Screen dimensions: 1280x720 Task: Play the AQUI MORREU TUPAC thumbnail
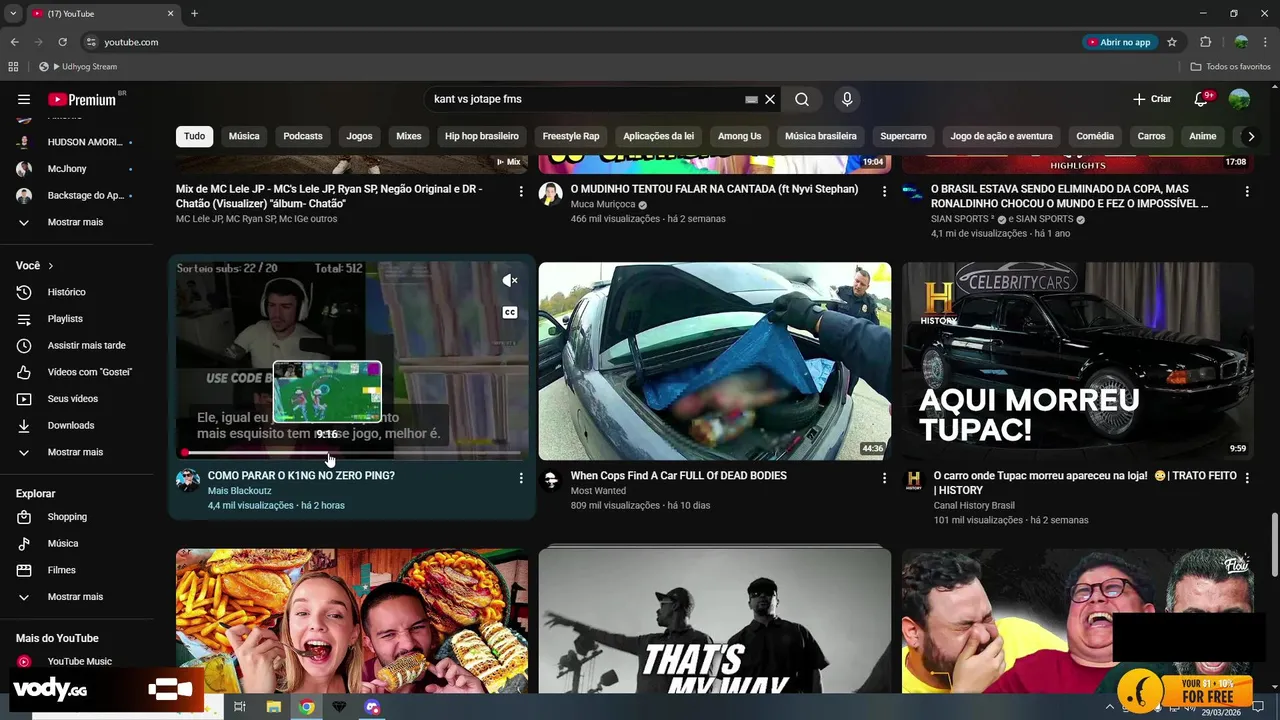coord(1078,361)
